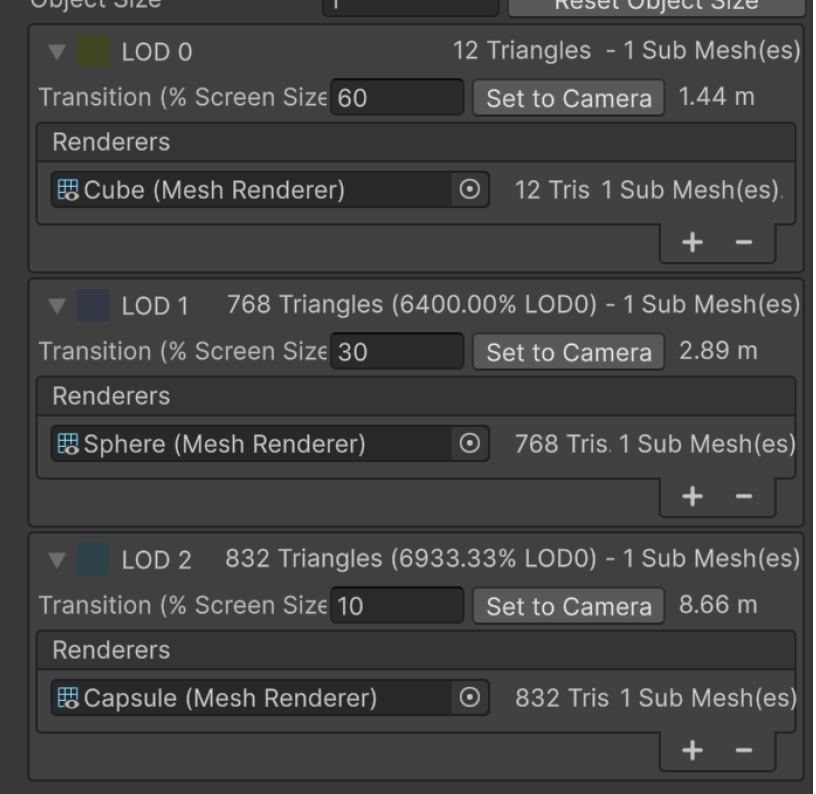Focus LOD 2 transition field showing 10
The width and height of the screenshot is (816, 794).
point(397,606)
